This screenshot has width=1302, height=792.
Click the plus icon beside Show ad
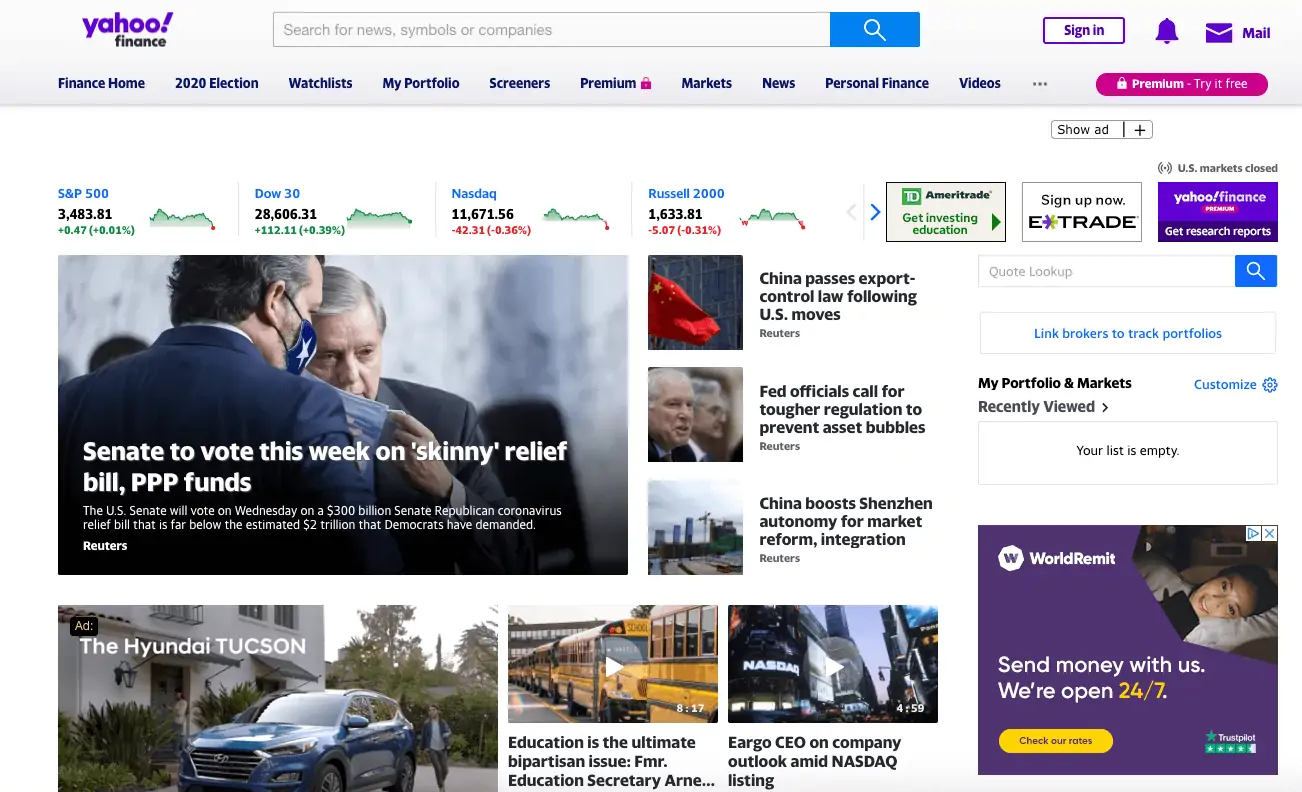tap(1139, 130)
